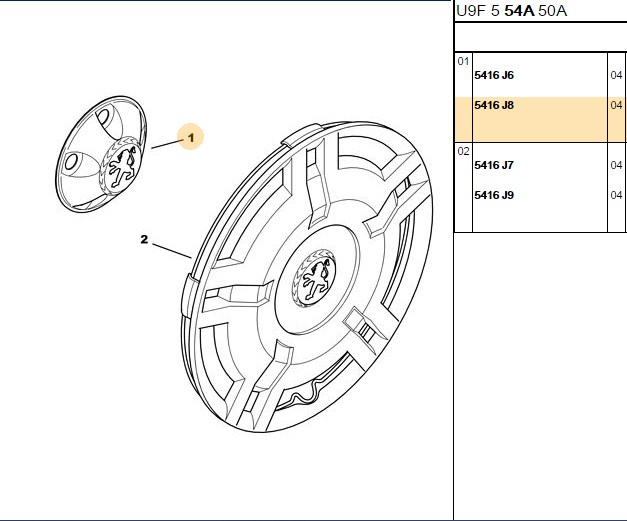
Task: Select callout number 2 in the diagram
Action: [144, 240]
